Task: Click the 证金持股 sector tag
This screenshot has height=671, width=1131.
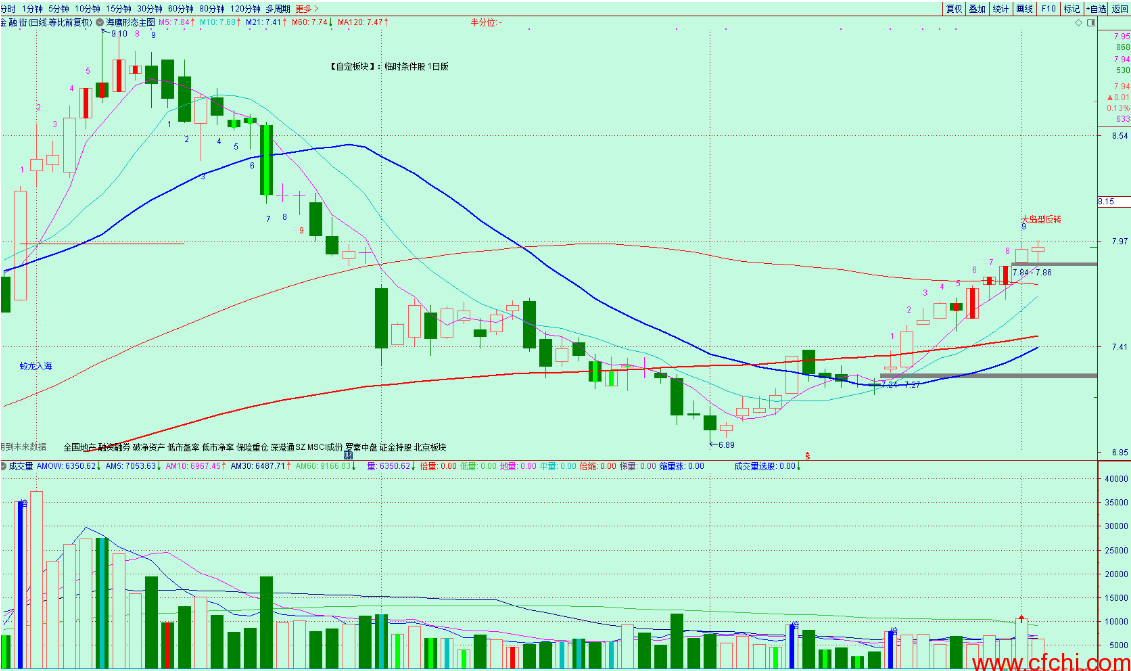Action: click(x=395, y=447)
